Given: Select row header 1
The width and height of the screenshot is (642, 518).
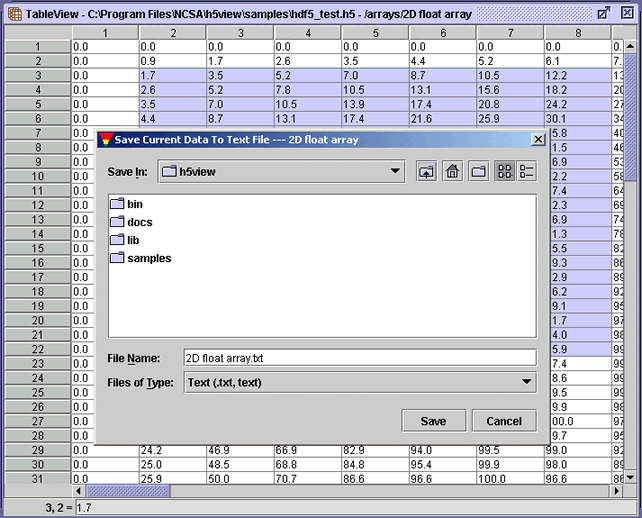Looking at the screenshot, I should tap(38, 47).
